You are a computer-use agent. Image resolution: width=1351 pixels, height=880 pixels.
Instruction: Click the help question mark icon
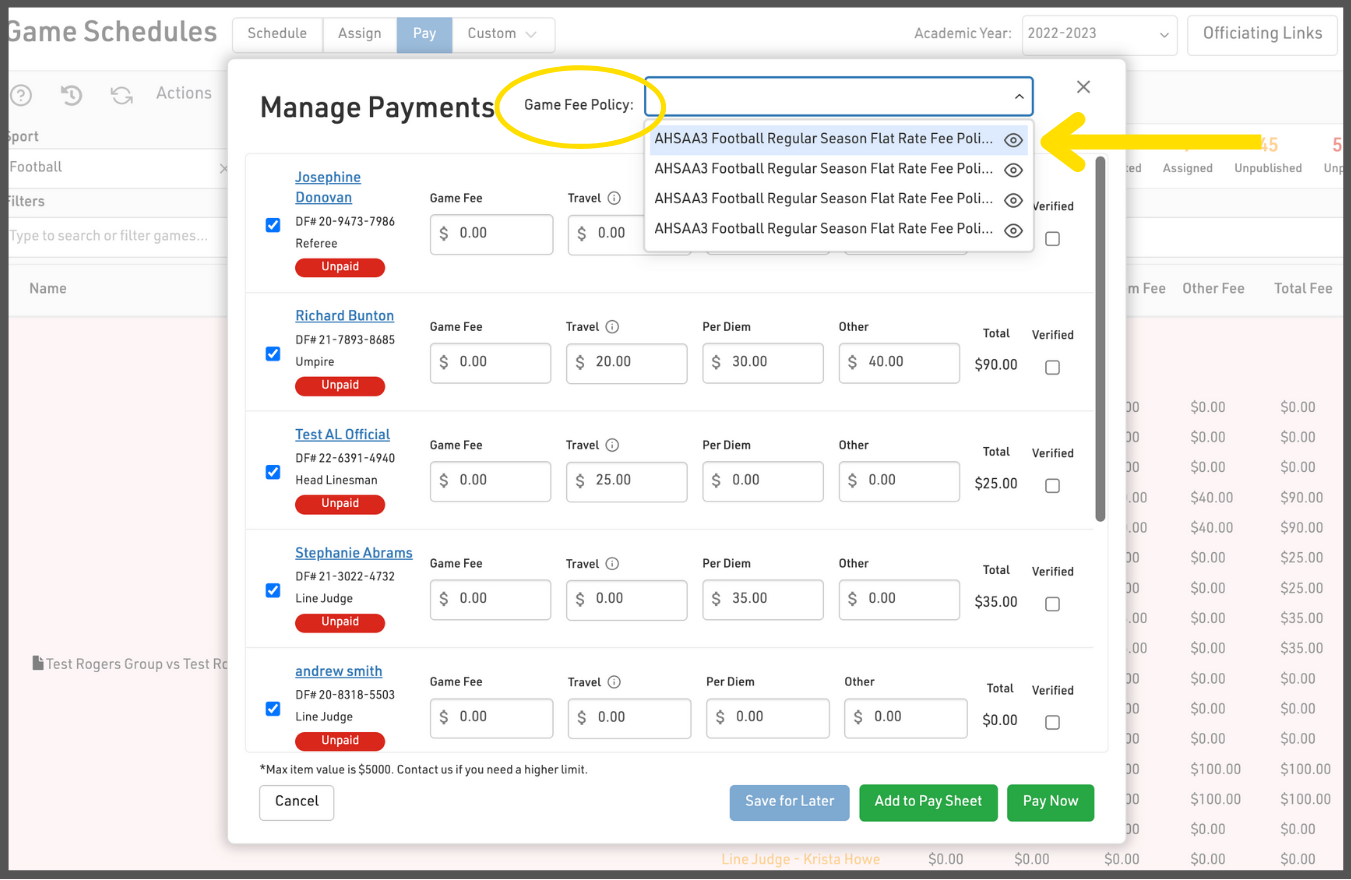pyautogui.click(x=20, y=95)
